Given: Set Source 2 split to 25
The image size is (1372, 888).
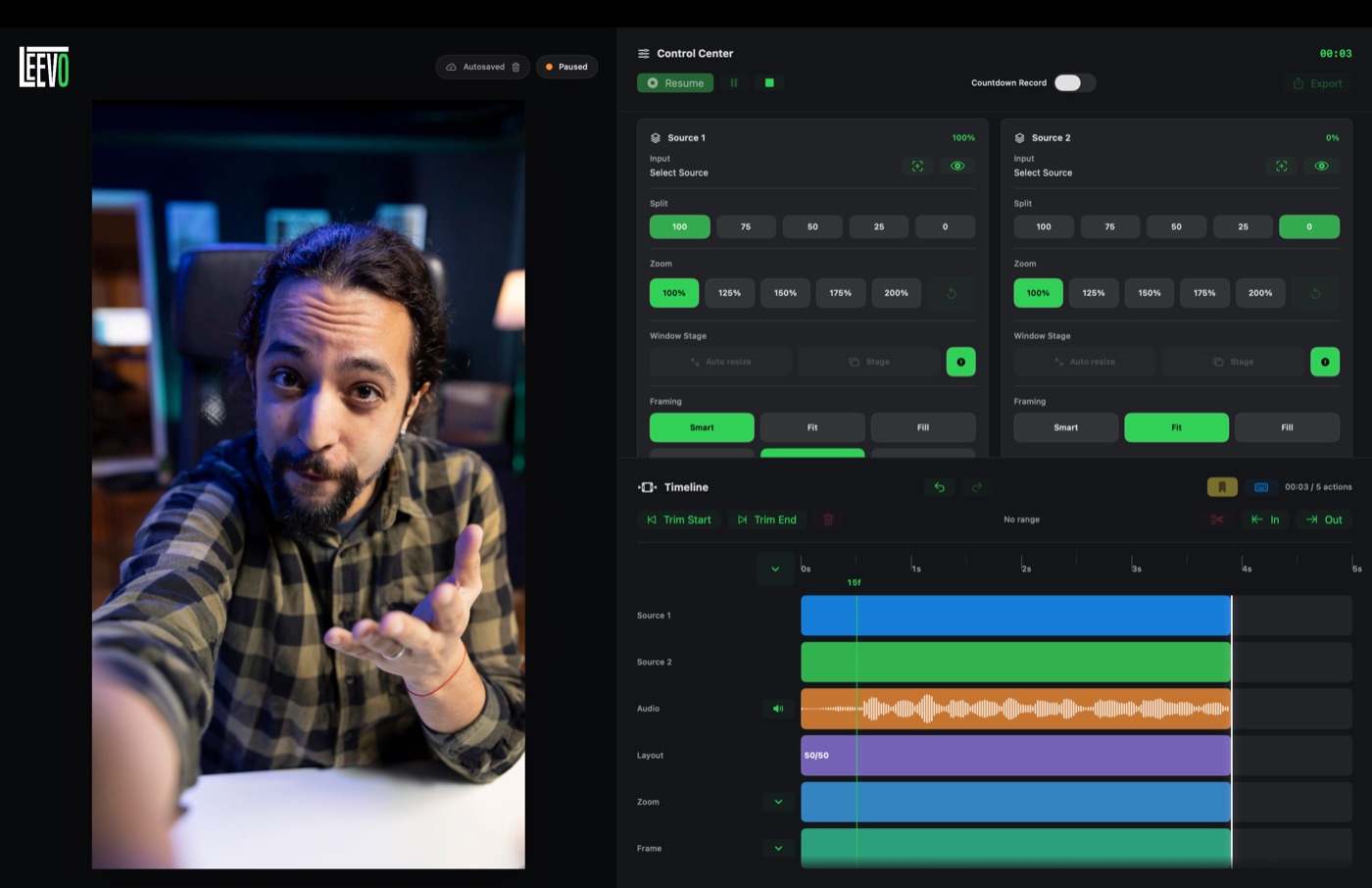Looking at the screenshot, I should pos(1243,226).
